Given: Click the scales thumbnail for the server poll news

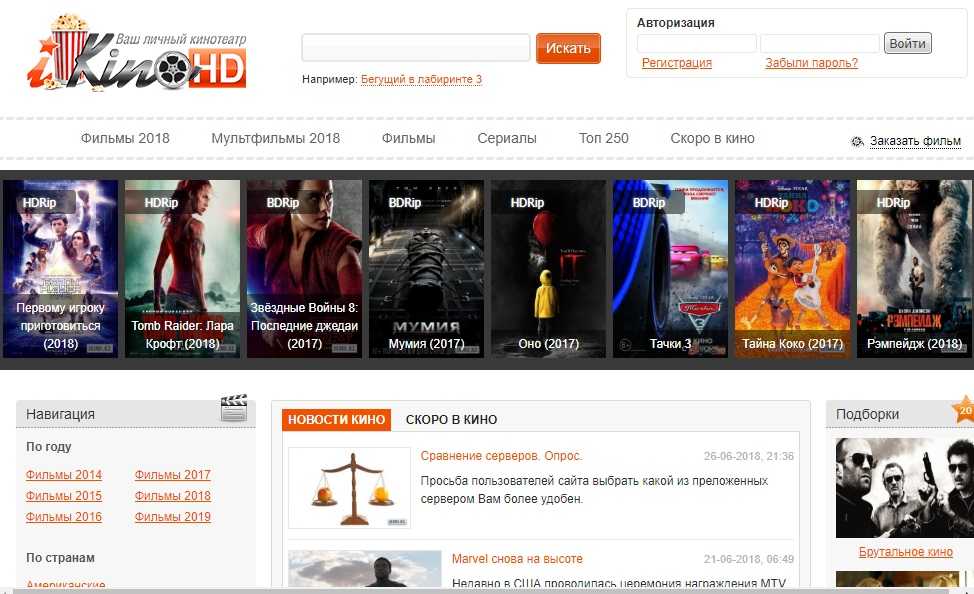Looking at the screenshot, I should tap(349, 488).
